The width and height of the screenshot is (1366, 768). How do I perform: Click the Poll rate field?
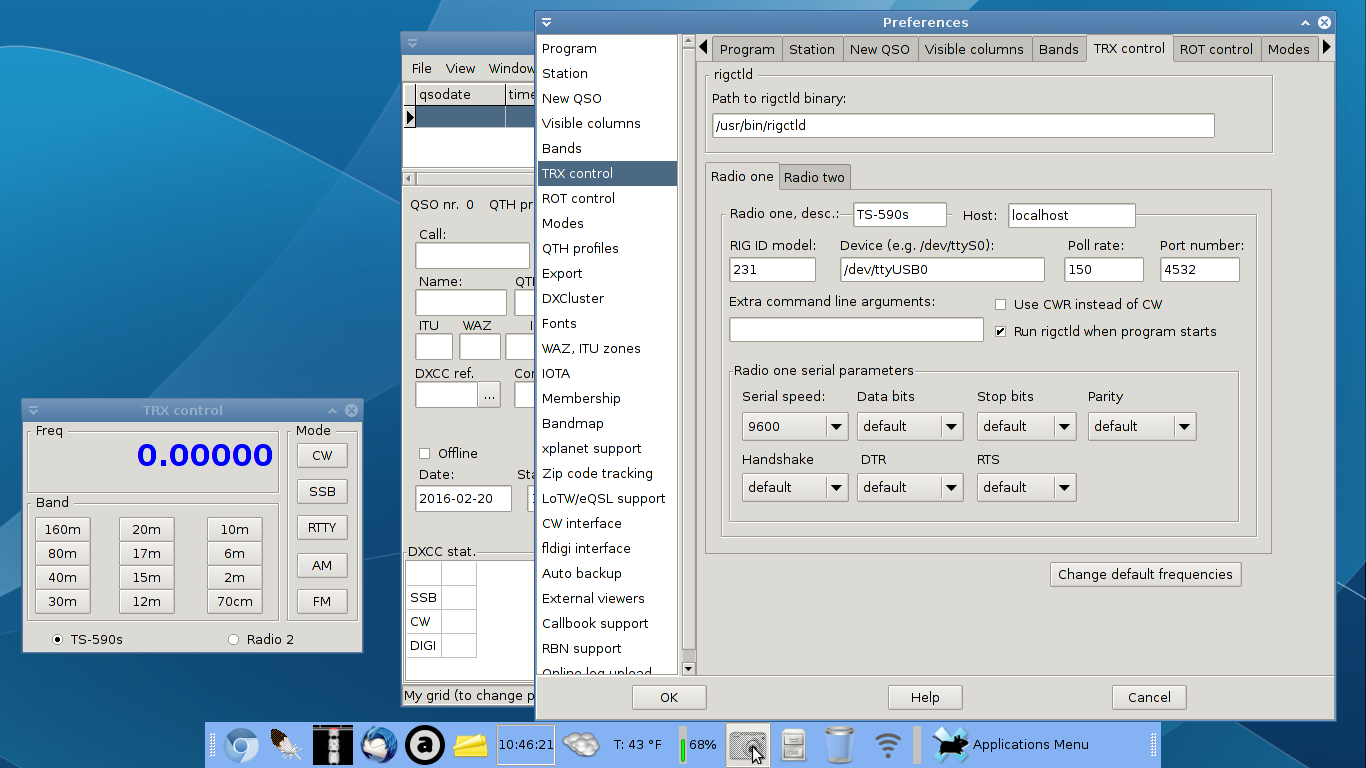pyautogui.click(x=1104, y=270)
